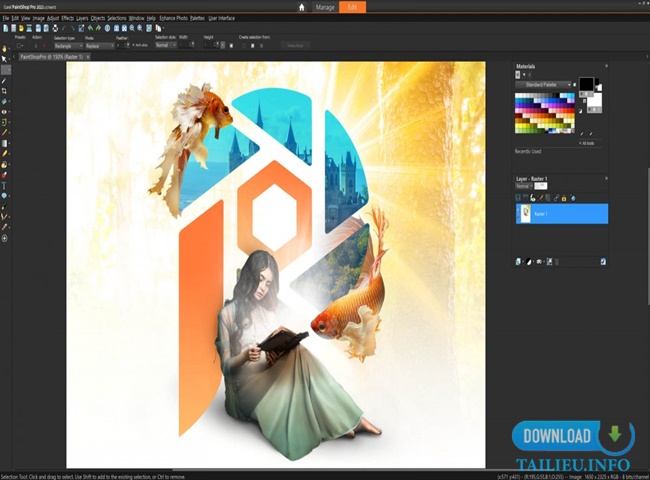Screen dimensions: 650x480
Task: Increase the Feather stepper value
Action: 127,44
